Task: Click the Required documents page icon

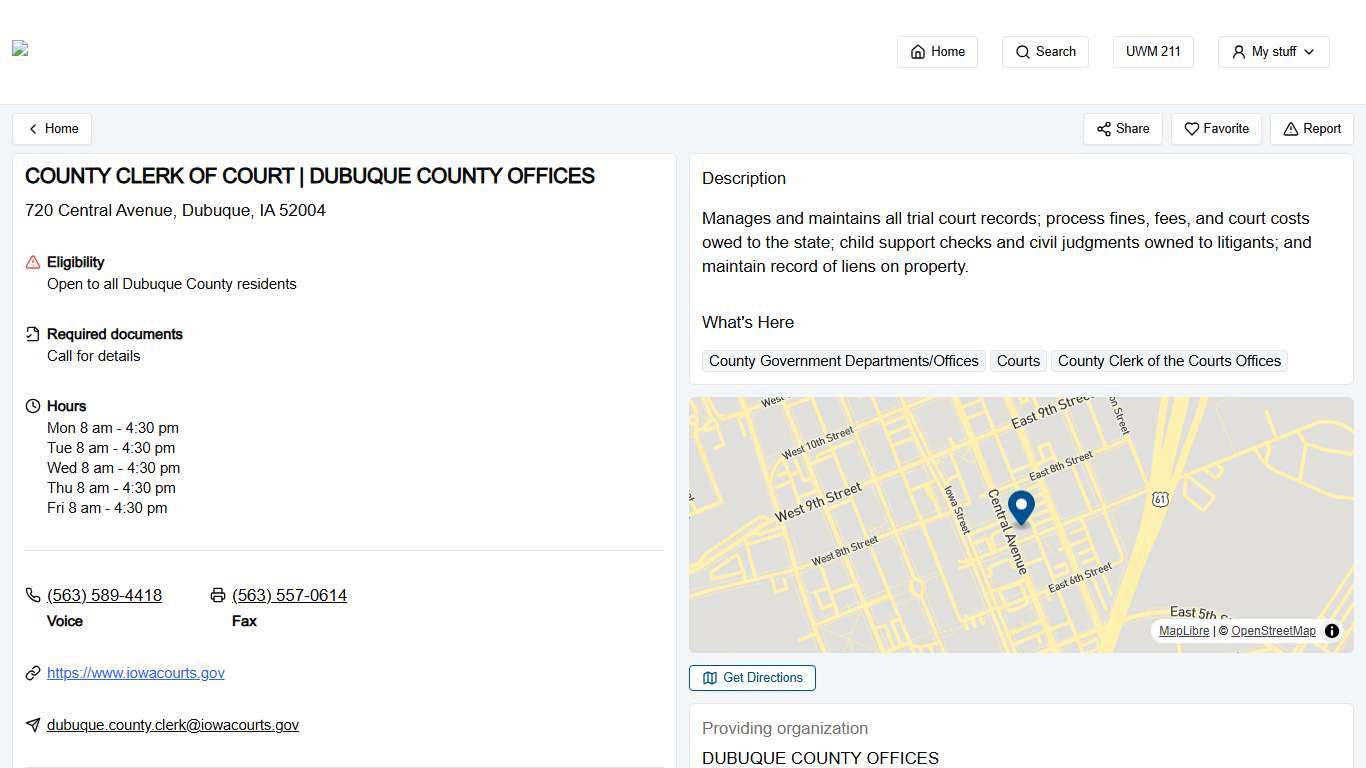Action: 32,334
